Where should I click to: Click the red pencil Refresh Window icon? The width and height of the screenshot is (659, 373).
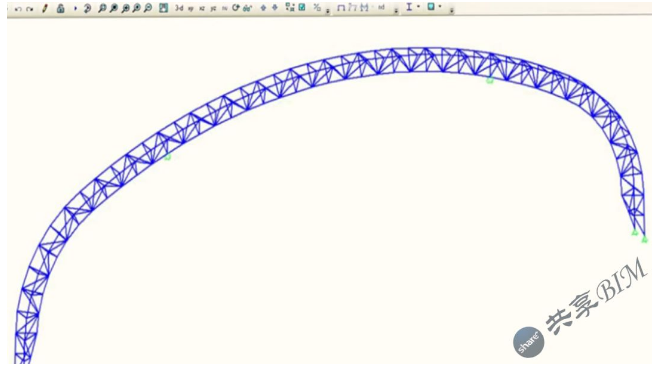45,8
